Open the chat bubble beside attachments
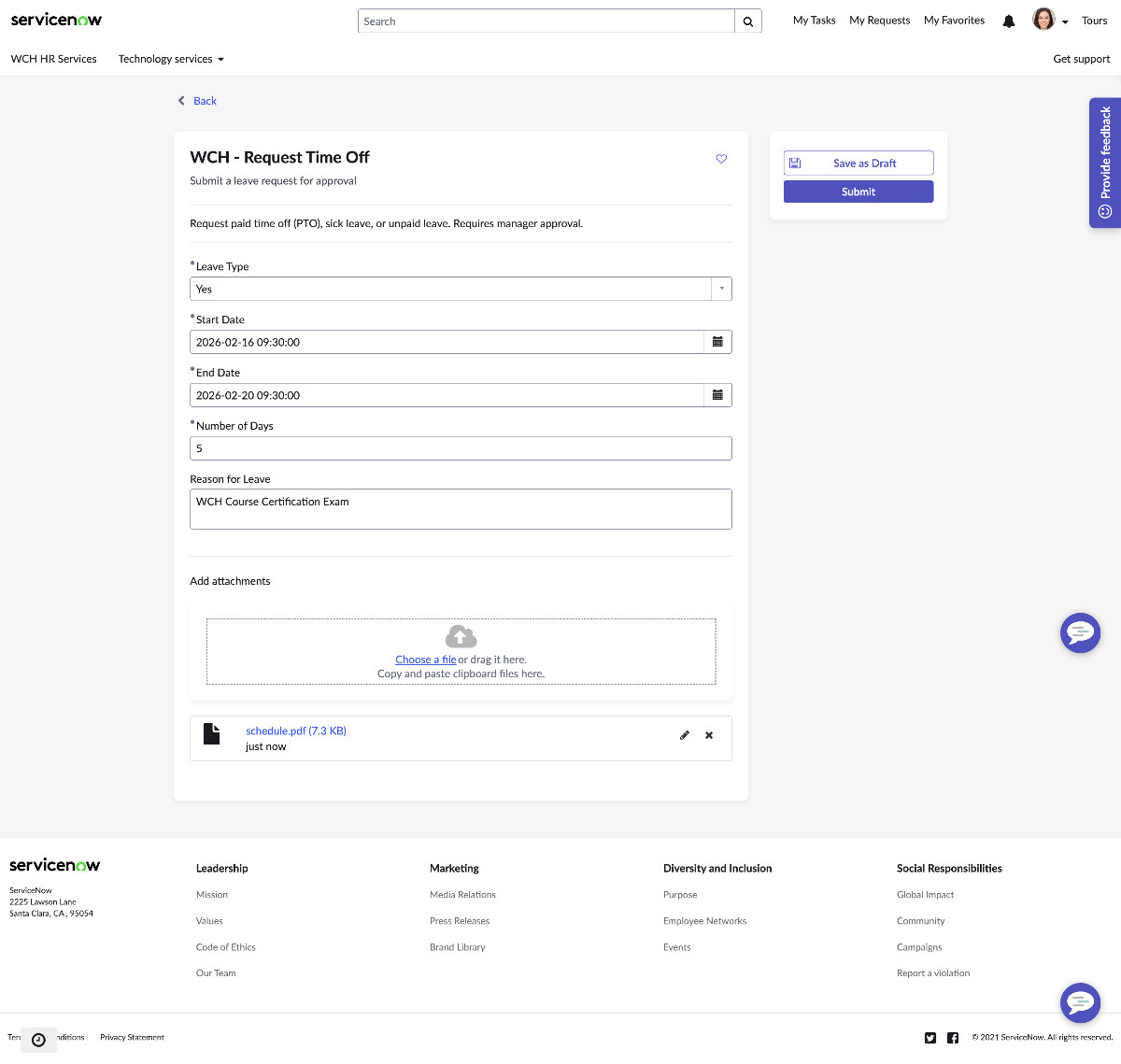1121x1064 pixels. click(x=1080, y=632)
